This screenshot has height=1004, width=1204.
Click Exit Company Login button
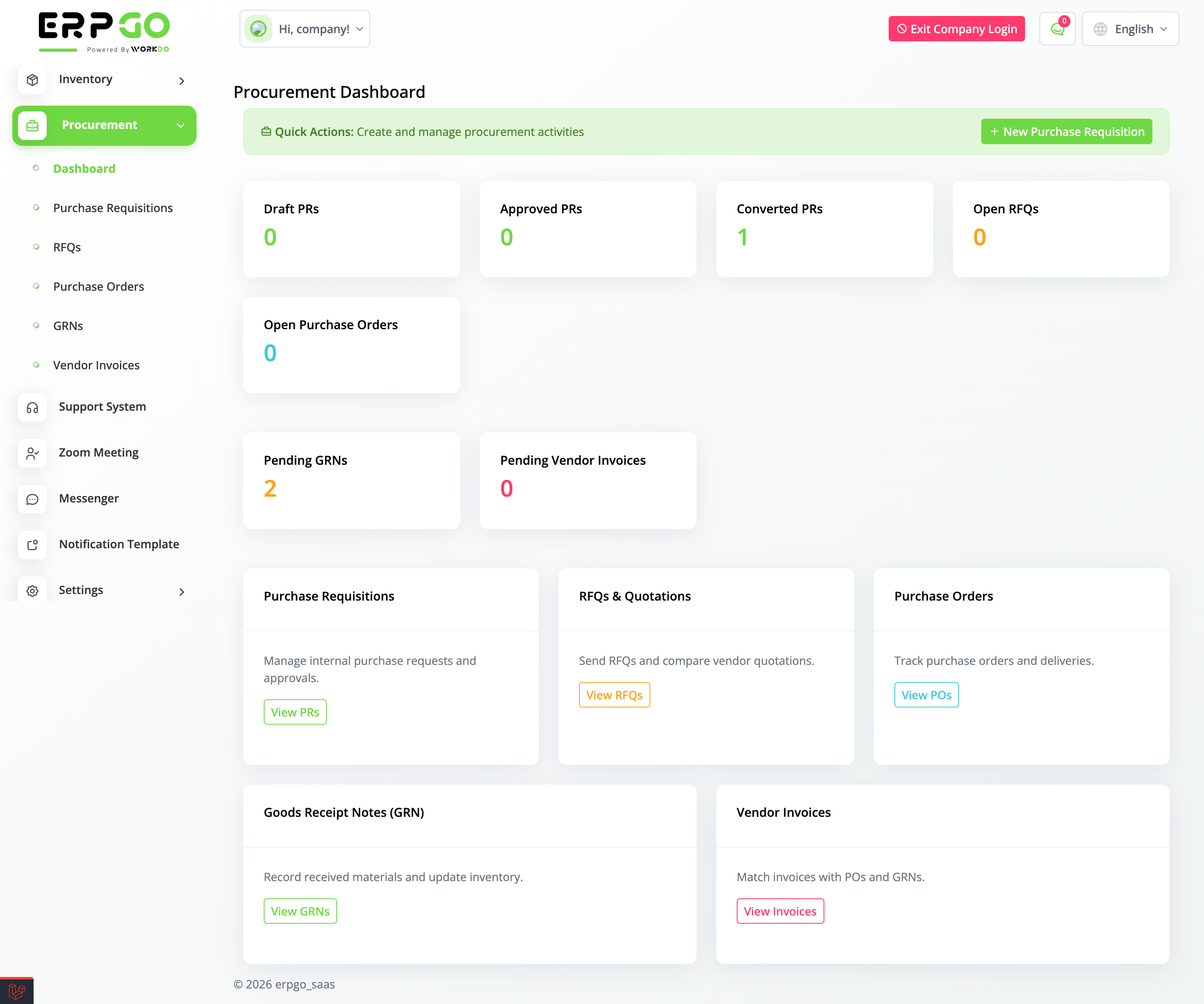coord(956,29)
